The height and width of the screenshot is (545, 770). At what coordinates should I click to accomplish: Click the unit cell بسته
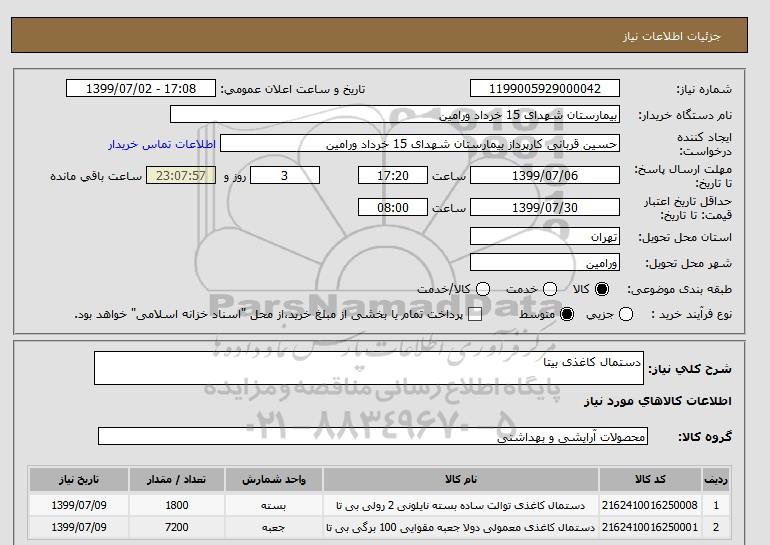pos(274,505)
